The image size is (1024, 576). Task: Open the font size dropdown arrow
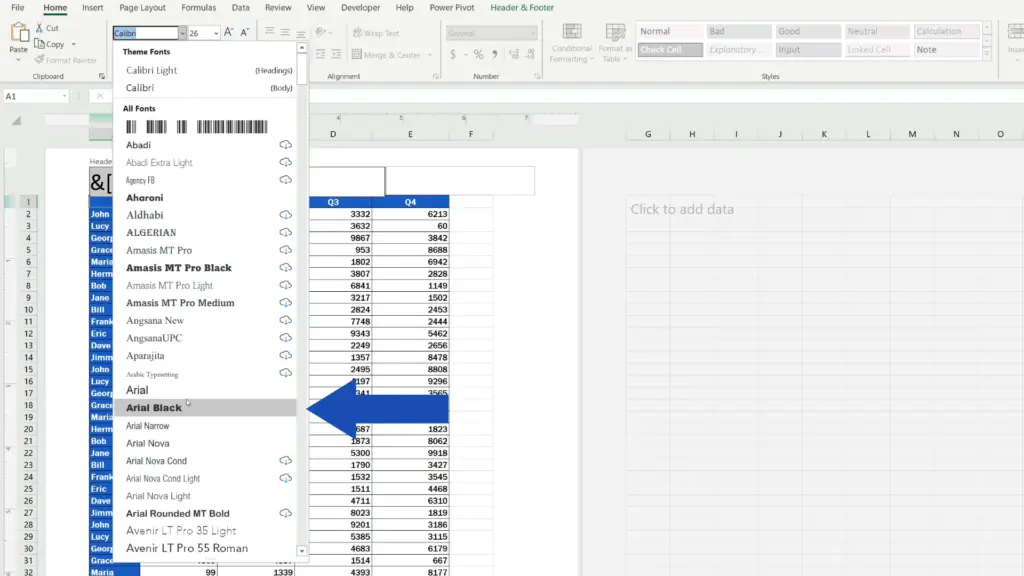tap(216, 33)
